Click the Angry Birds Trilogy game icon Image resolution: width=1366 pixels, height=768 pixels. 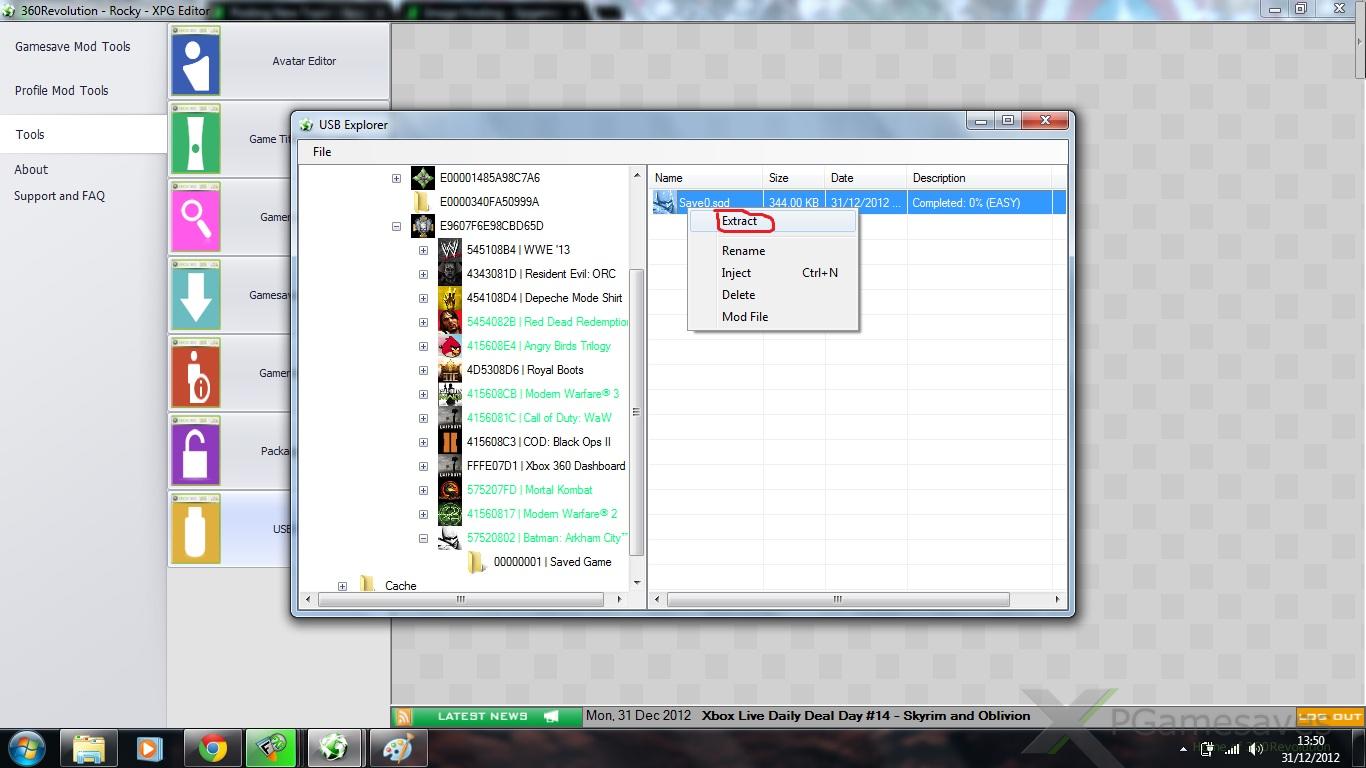point(450,346)
